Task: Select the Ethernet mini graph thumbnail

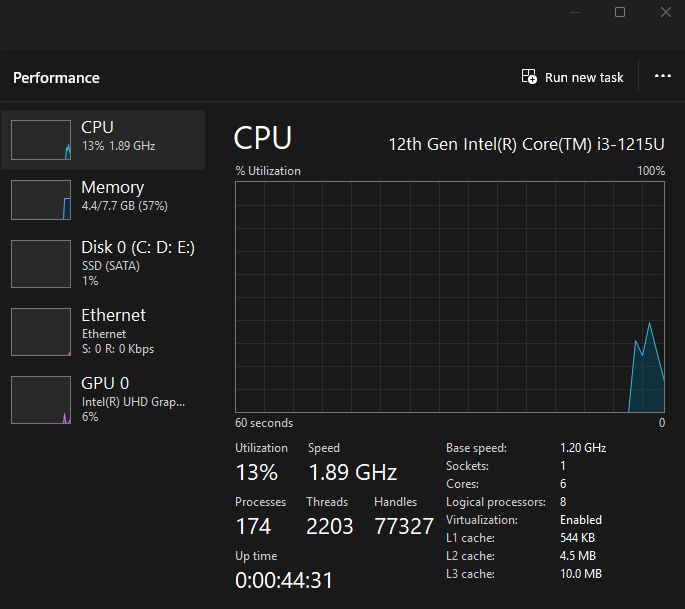Action: click(41, 332)
